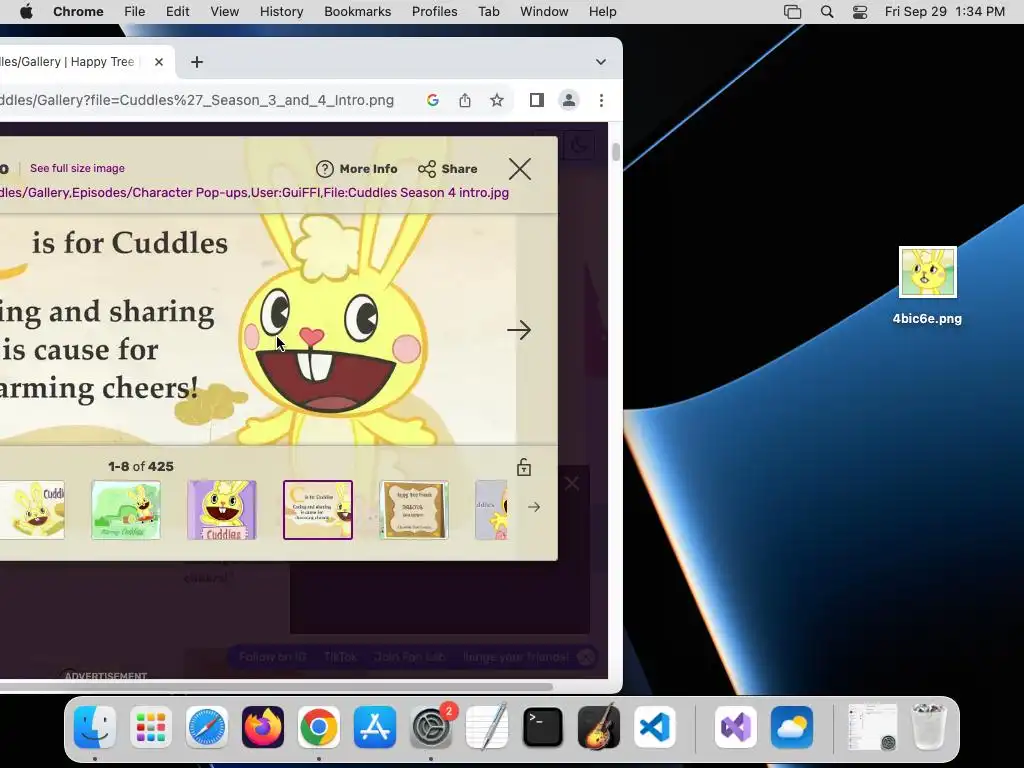Click the share page icon in address bar

[x=464, y=100]
